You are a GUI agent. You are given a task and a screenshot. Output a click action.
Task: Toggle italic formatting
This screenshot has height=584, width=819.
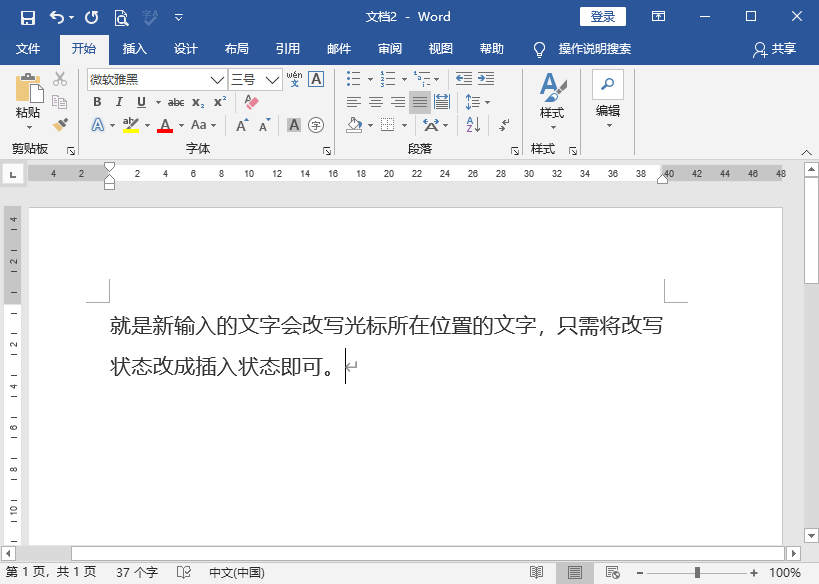tap(119, 102)
